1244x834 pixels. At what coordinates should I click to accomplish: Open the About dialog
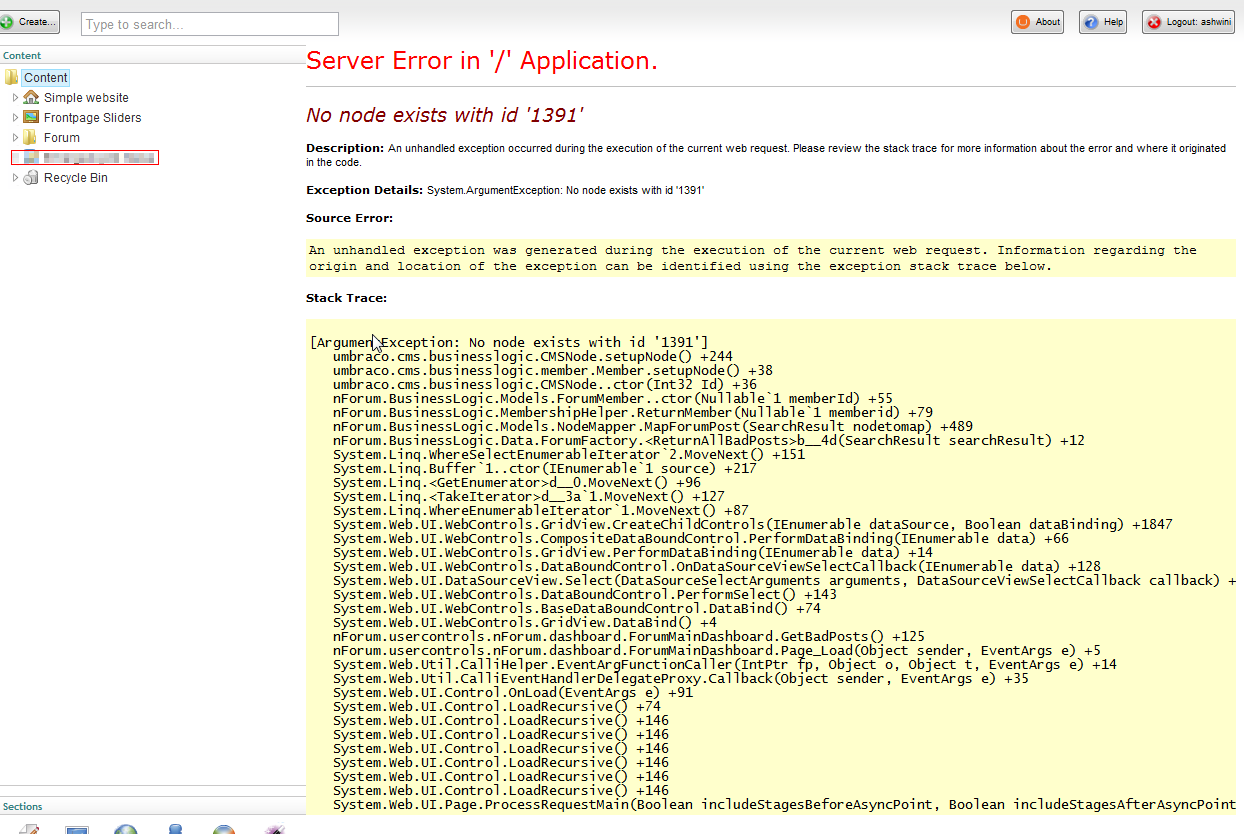coord(1037,22)
